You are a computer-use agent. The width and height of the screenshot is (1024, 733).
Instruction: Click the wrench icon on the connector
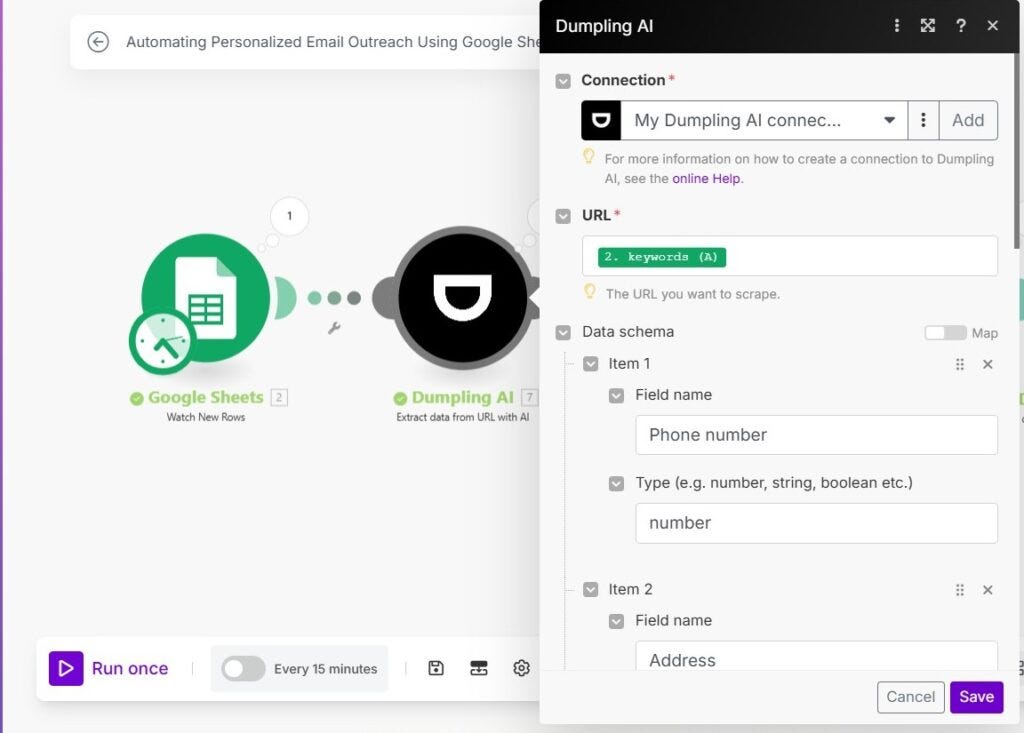tap(334, 328)
